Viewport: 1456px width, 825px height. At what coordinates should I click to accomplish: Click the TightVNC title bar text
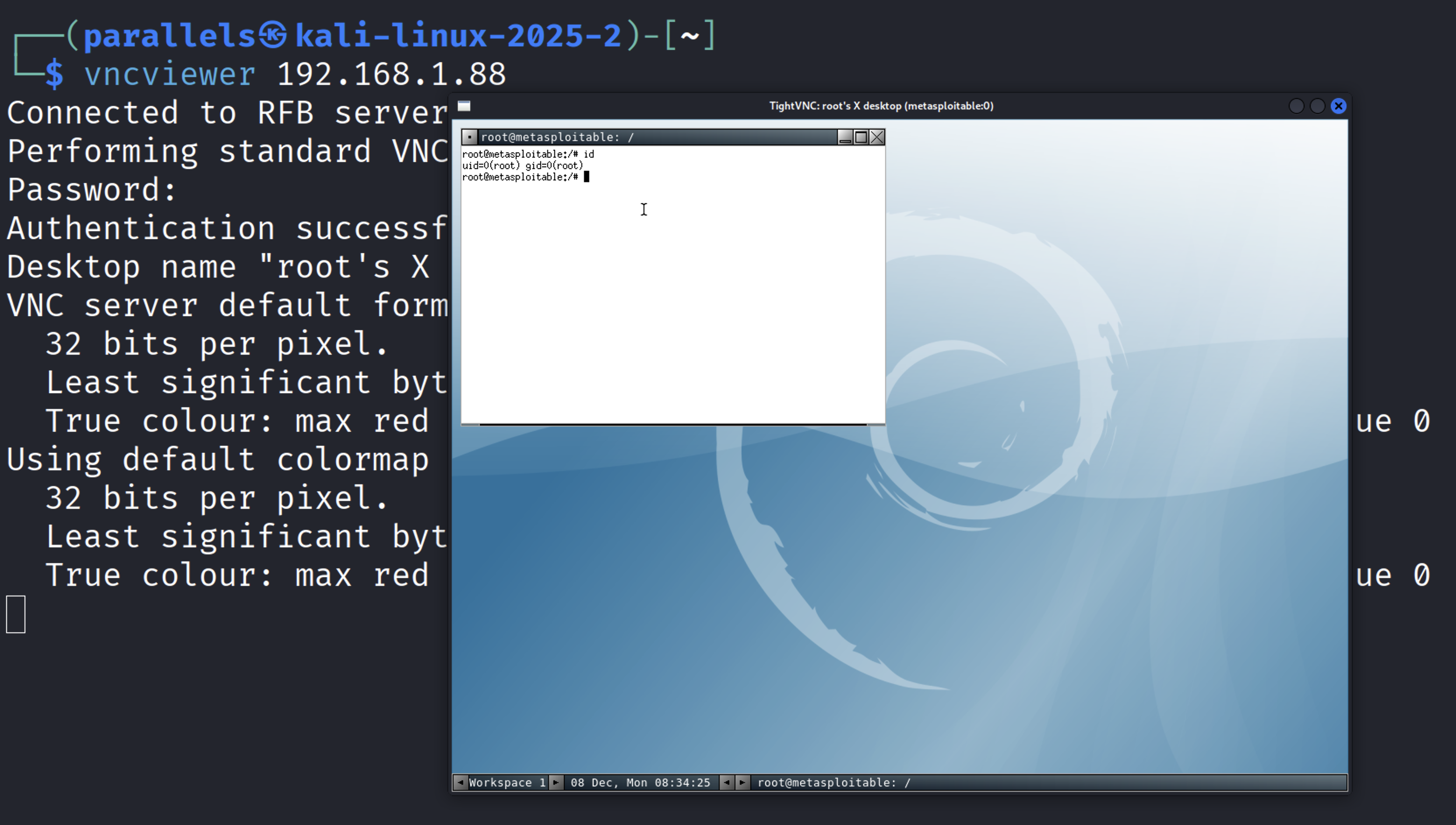[x=881, y=106]
